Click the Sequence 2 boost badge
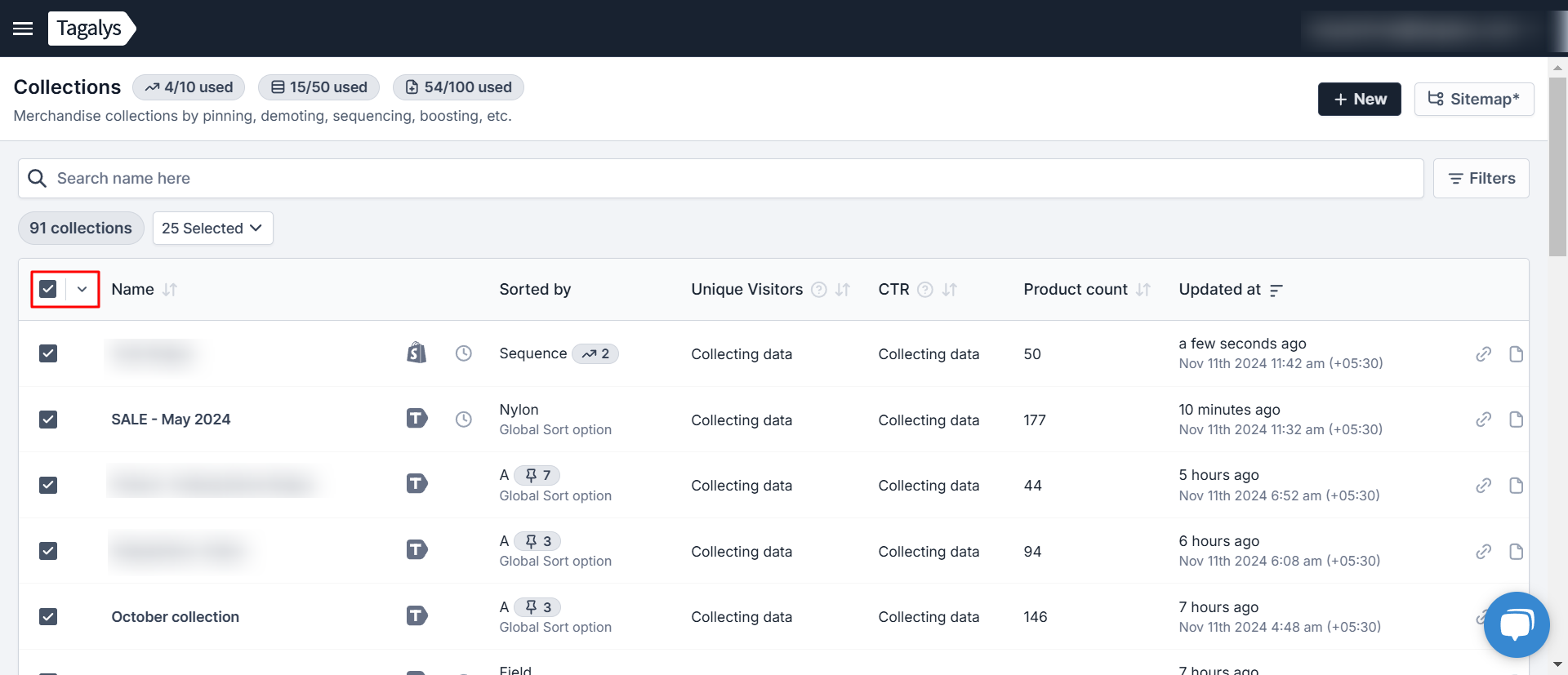1568x675 pixels. tap(595, 353)
